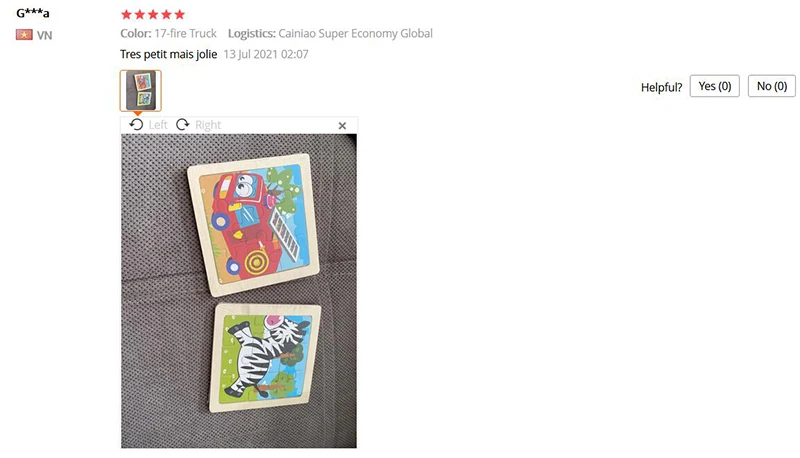Image resolution: width=800 pixels, height=458 pixels.
Task: Click the first red rating star
Action: click(127, 14)
